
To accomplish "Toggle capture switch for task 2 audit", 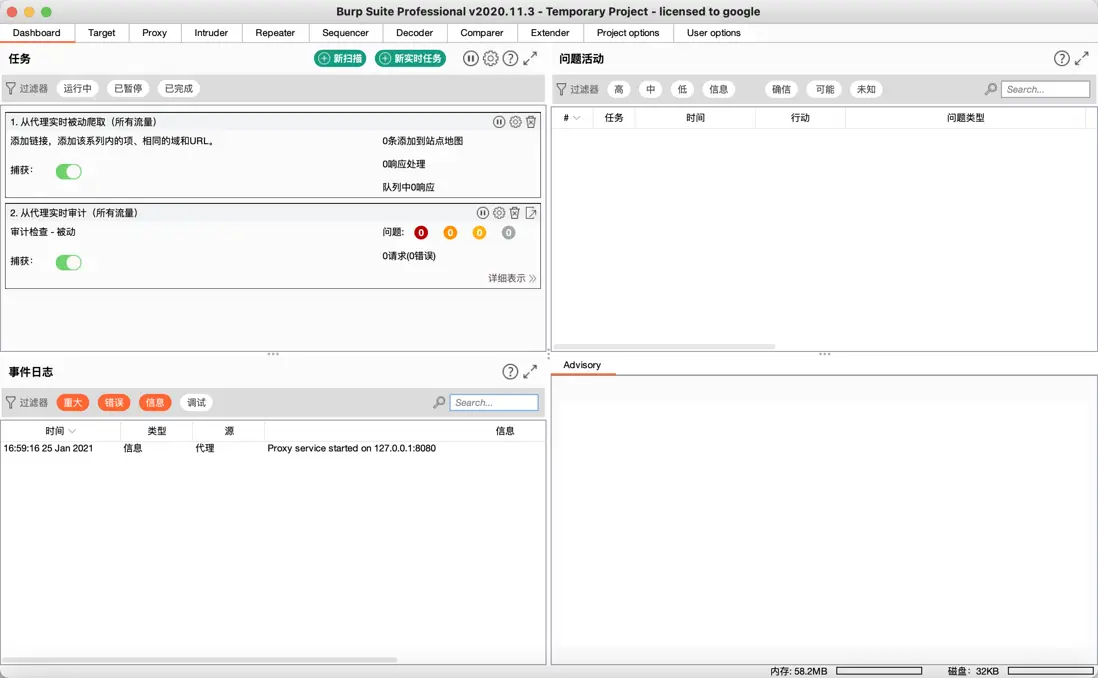I will coord(69,263).
